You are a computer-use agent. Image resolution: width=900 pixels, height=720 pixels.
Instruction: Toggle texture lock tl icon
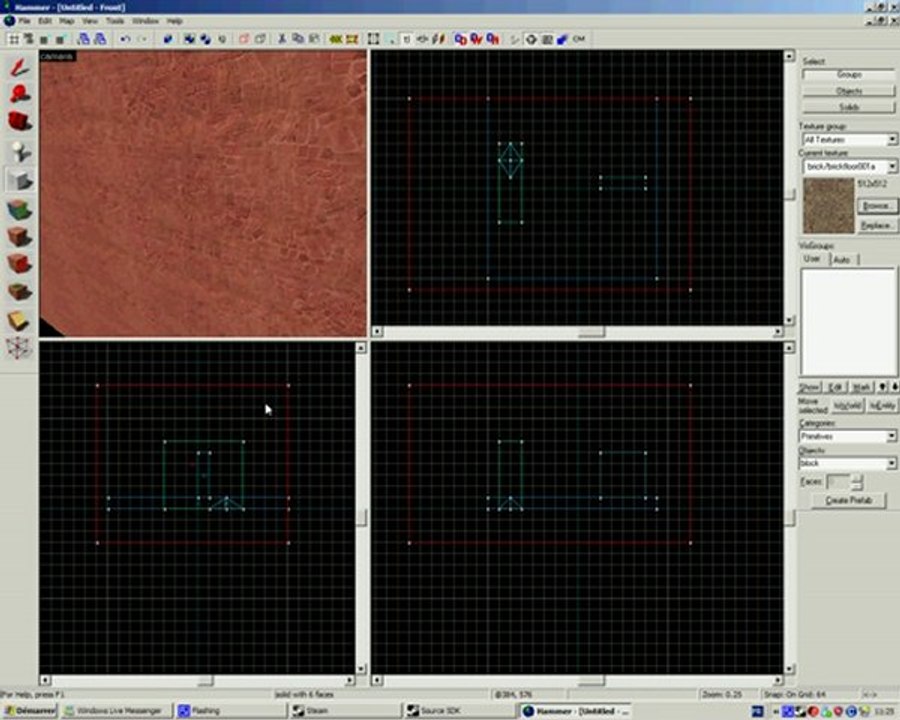click(407, 39)
